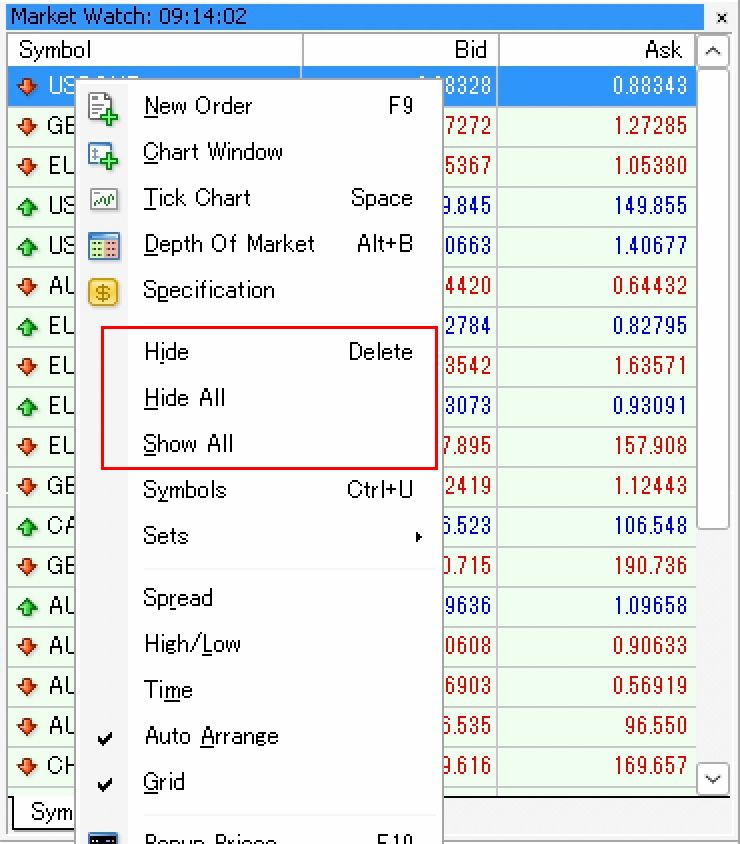
Task: Close the Market Watch panel
Action: [x=722, y=17]
